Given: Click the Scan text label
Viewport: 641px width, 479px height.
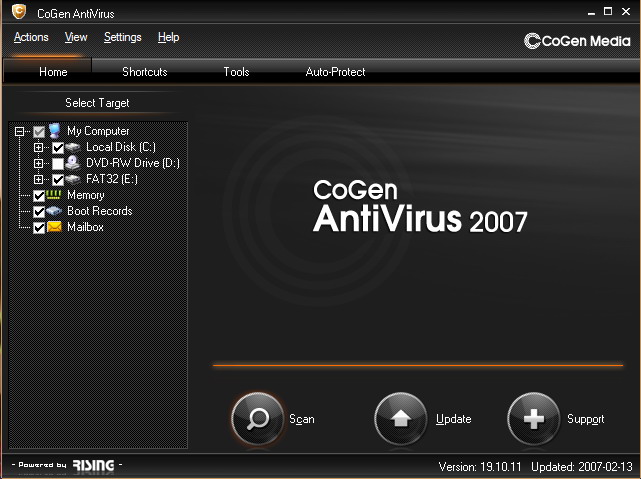Looking at the screenshot, I should pos(302,419).
